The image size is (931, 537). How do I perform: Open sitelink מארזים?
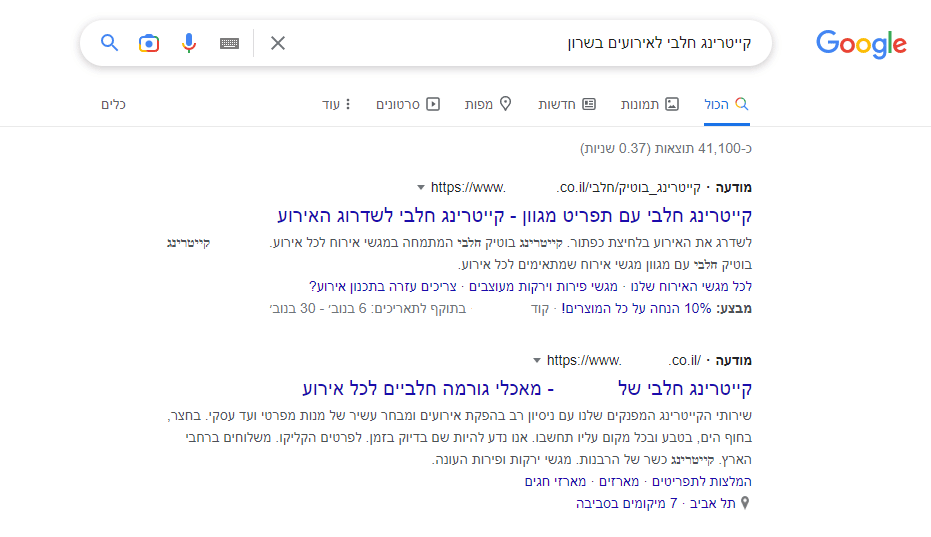619,481
